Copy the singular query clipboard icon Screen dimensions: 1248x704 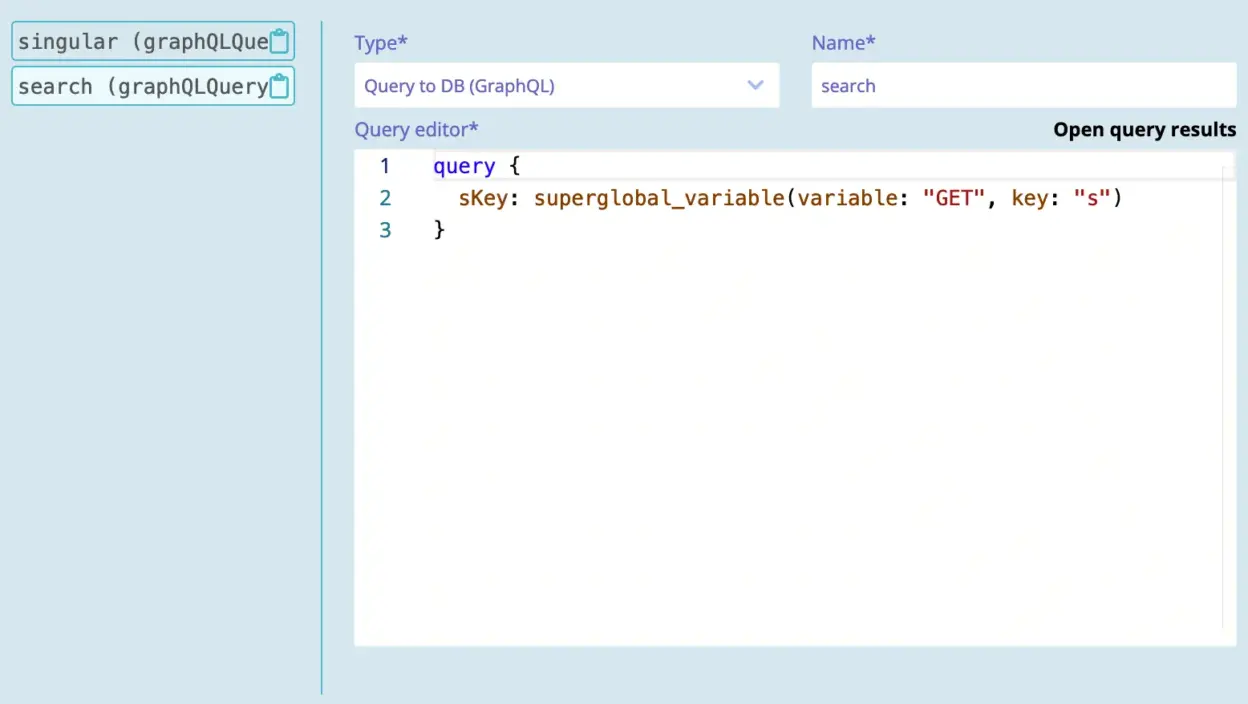click(280, 42)
